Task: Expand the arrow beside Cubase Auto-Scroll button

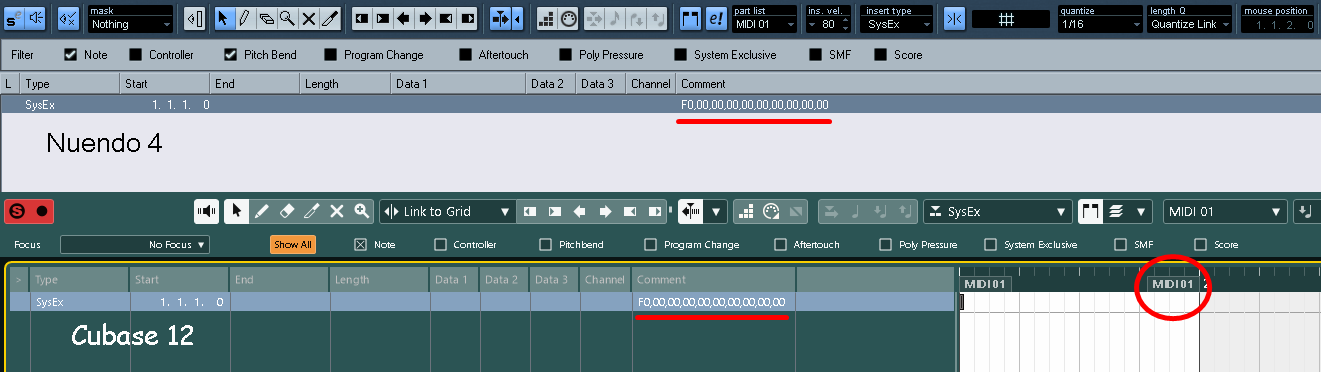Action: [x=717, y=212]
